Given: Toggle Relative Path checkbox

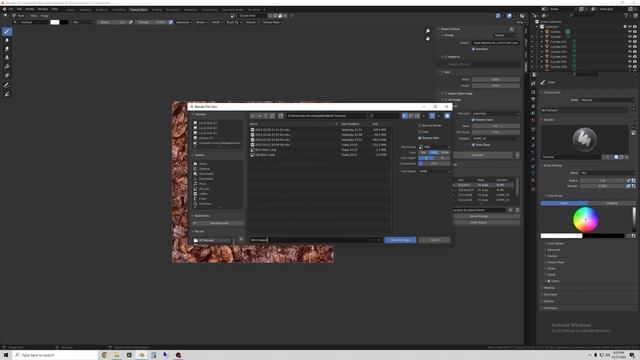Looking at the screenshot, I should 420,138.
